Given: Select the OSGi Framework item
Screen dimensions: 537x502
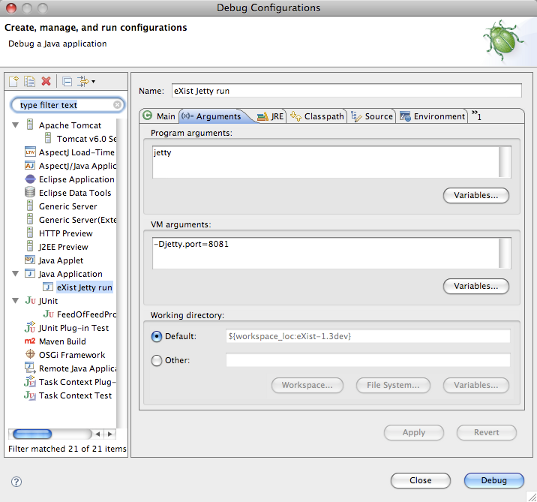Looking at the screenshot, I should pos(65,355).
